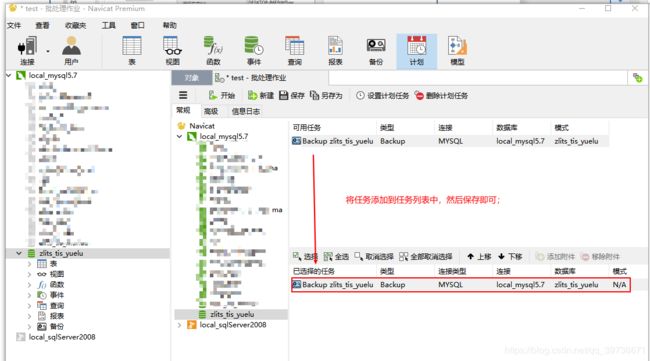The image size is (650, 361).
Task: Select the 信息日志 tab
Action: pyautogui.click(x=246, y=111)
